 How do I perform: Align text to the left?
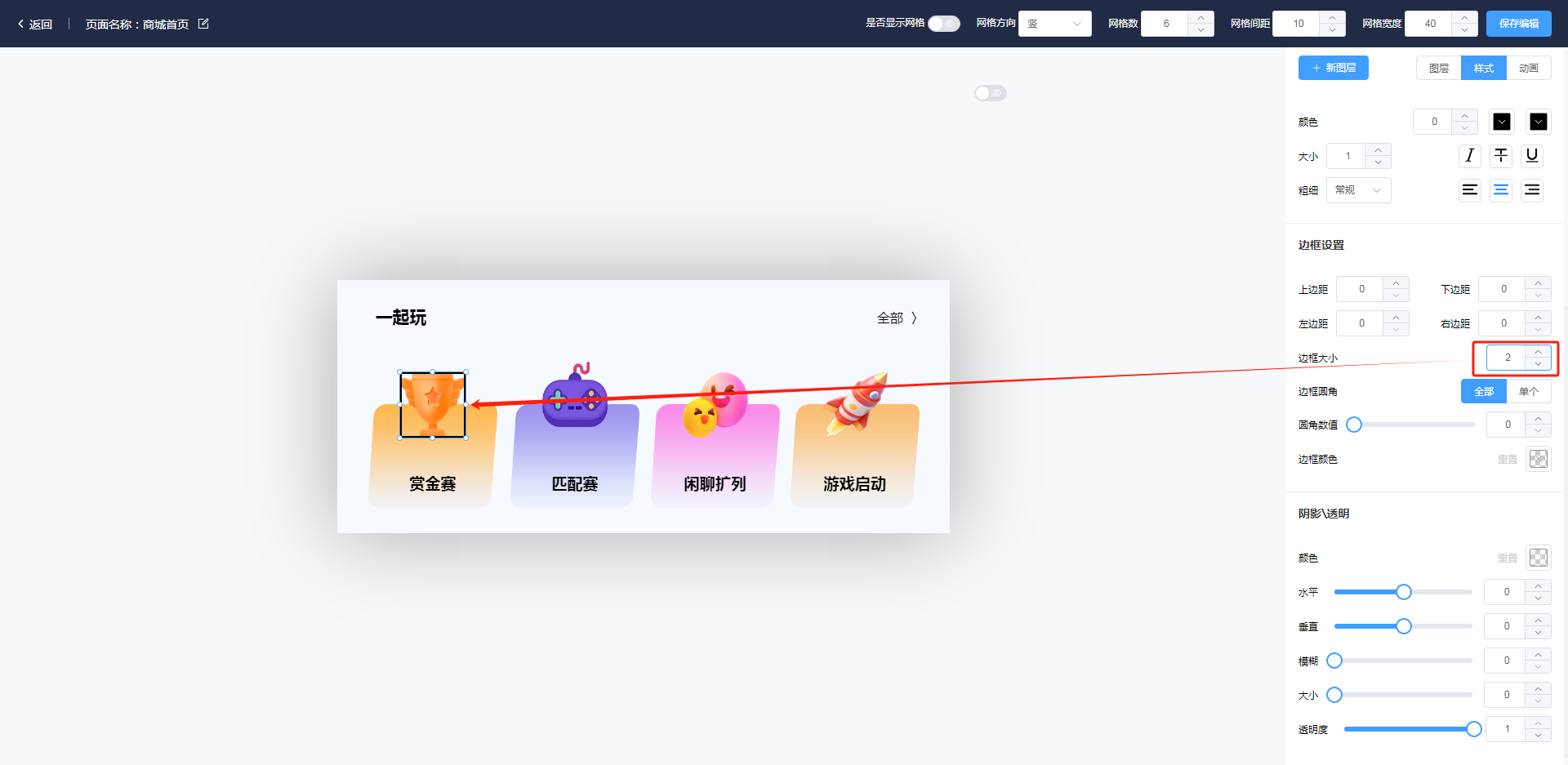coord(1469,190)
